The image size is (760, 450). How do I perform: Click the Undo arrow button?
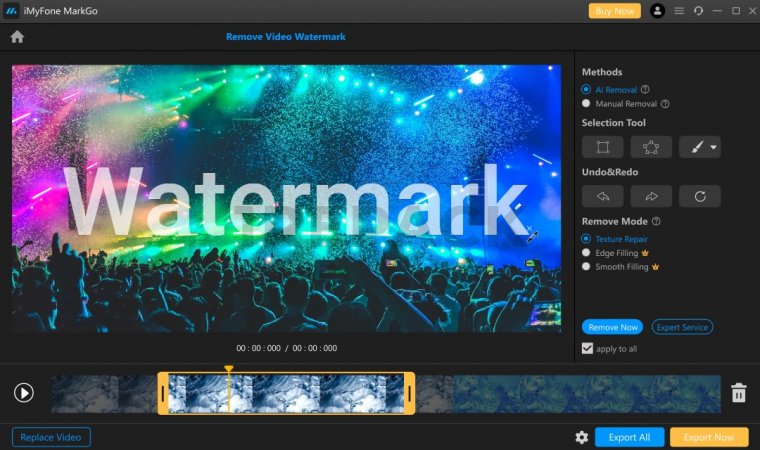click(x=603, y=196)
